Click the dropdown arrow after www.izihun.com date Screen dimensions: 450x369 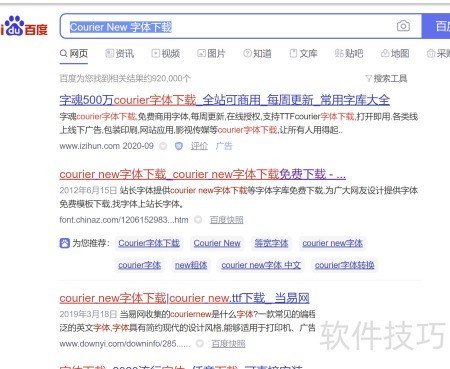click(x=163, y=146)
